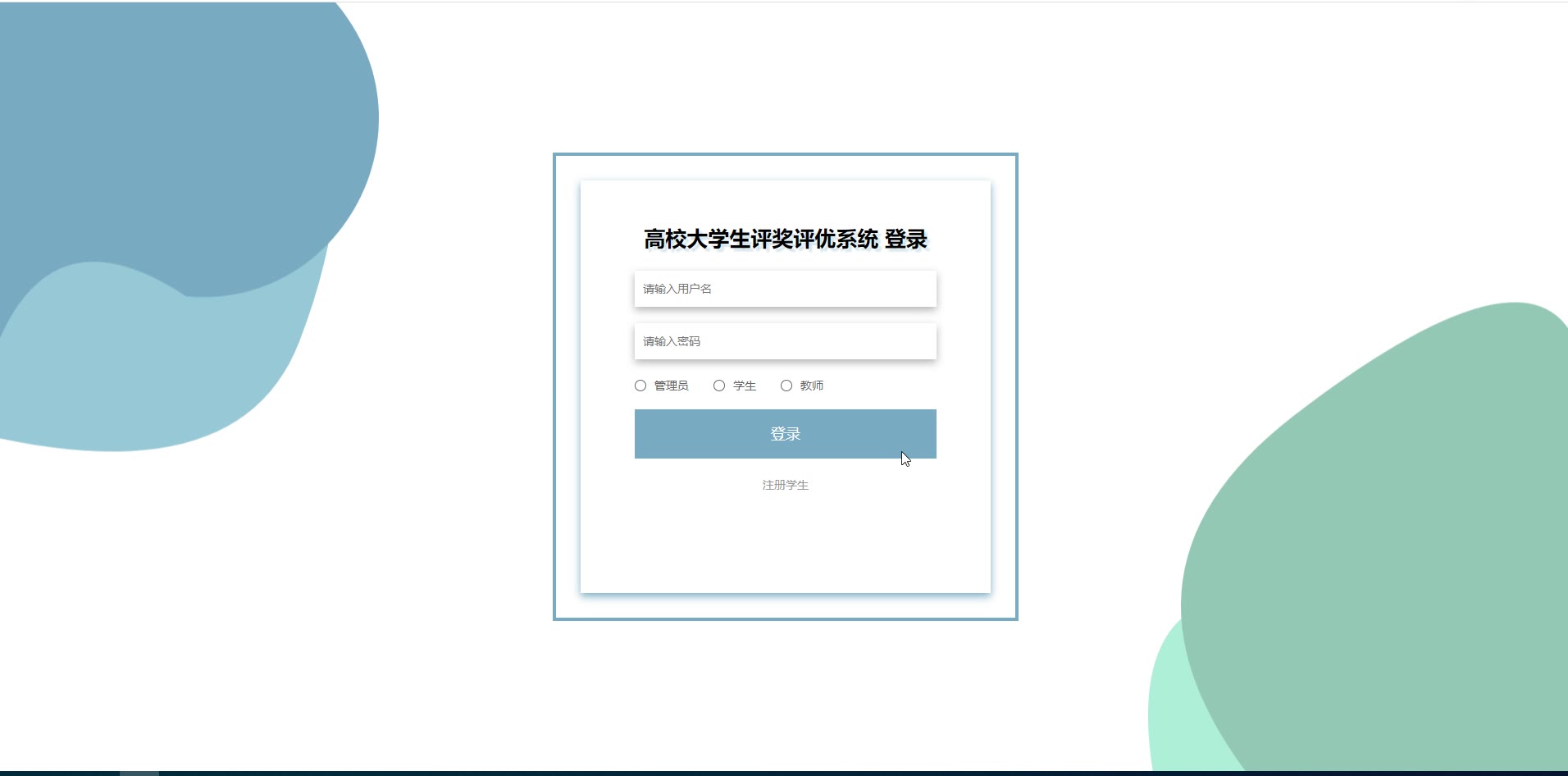Pick the 教师 radio option
This screenshot has height=776, width=1568.
point(786,386)
